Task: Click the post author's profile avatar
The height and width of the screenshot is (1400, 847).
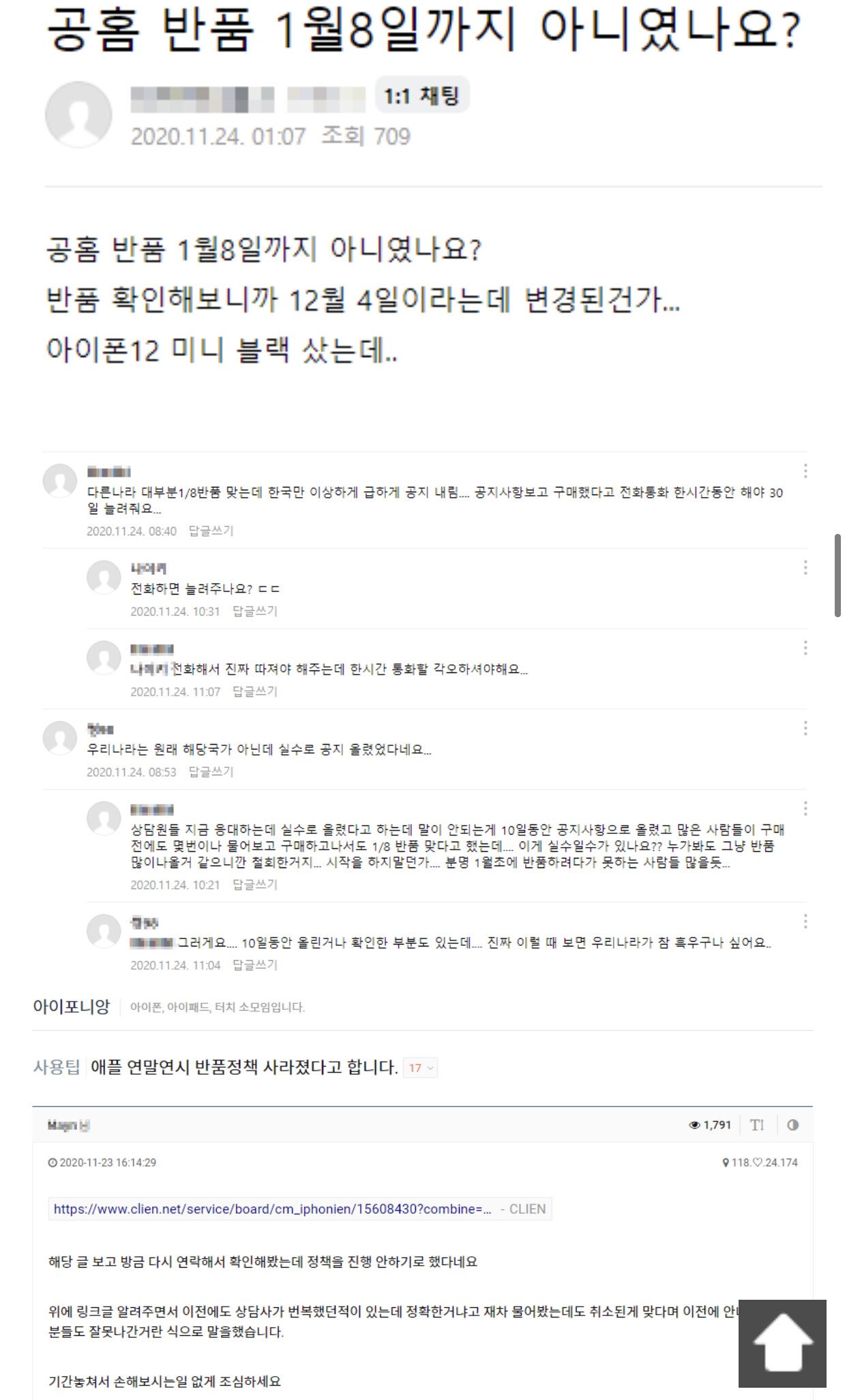Action: pyautogui.click(x=78, y=115)
